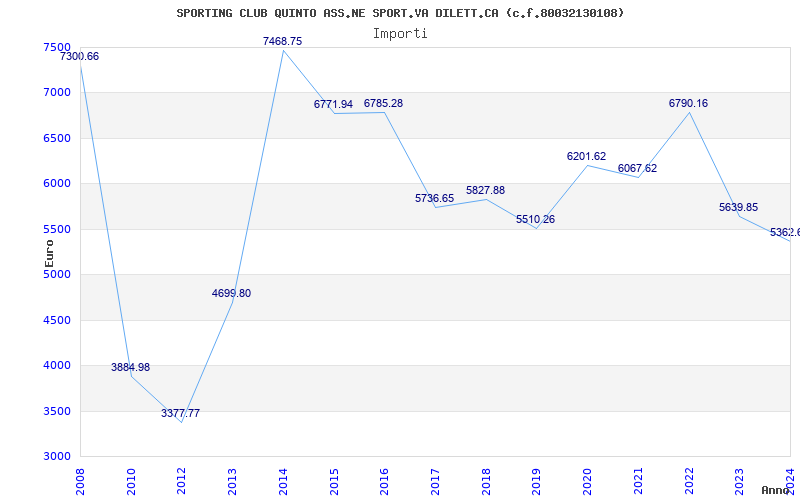
Task: Click the 6067.62 data label
Action: pos(637,168)
